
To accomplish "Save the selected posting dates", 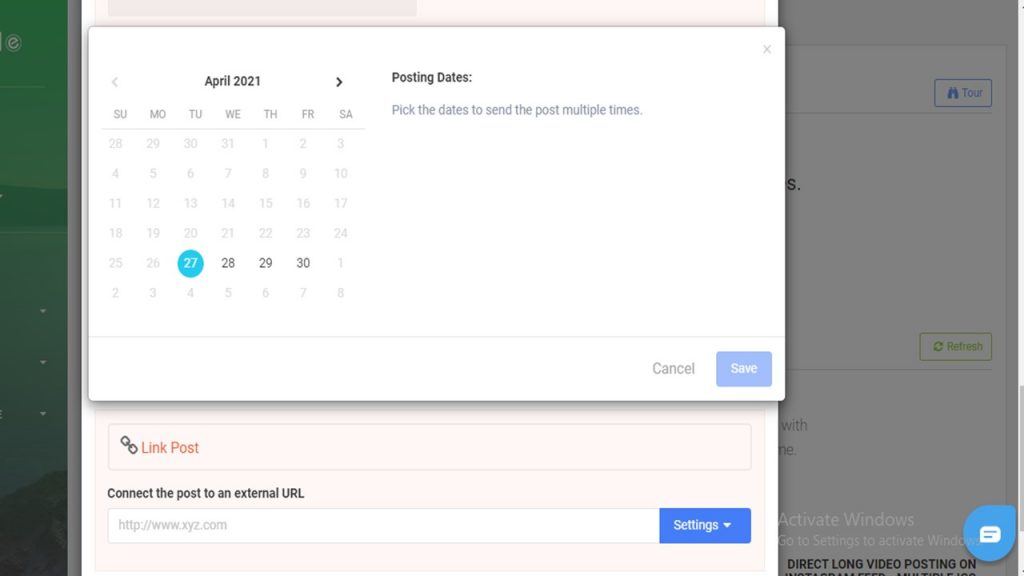I will coord(743,369).
